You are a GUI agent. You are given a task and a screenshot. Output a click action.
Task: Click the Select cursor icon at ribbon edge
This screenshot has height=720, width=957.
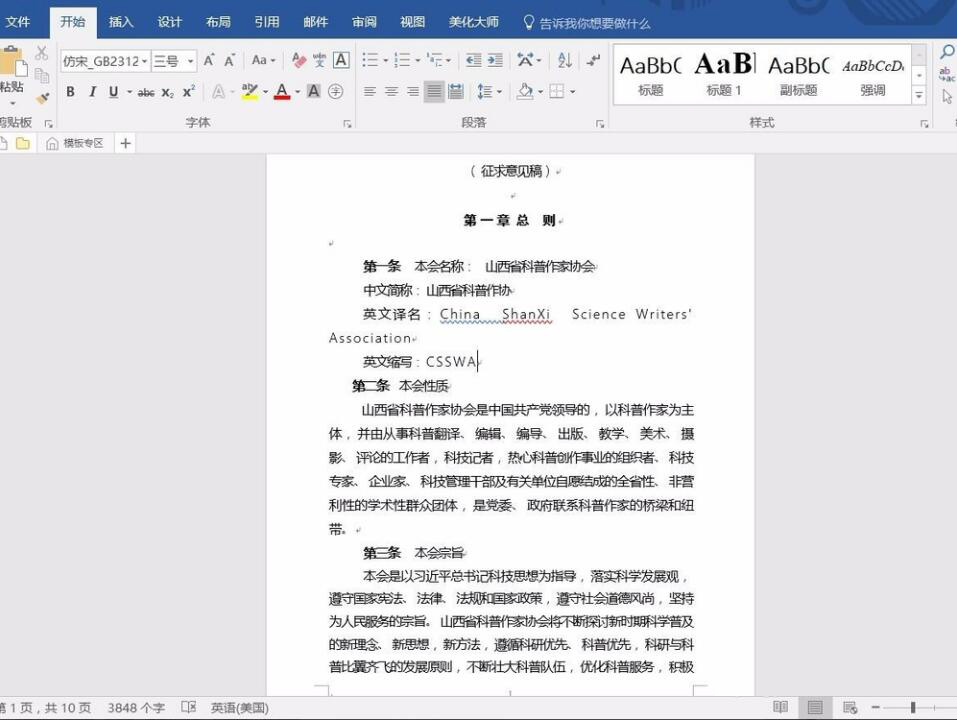click(947, 96)
